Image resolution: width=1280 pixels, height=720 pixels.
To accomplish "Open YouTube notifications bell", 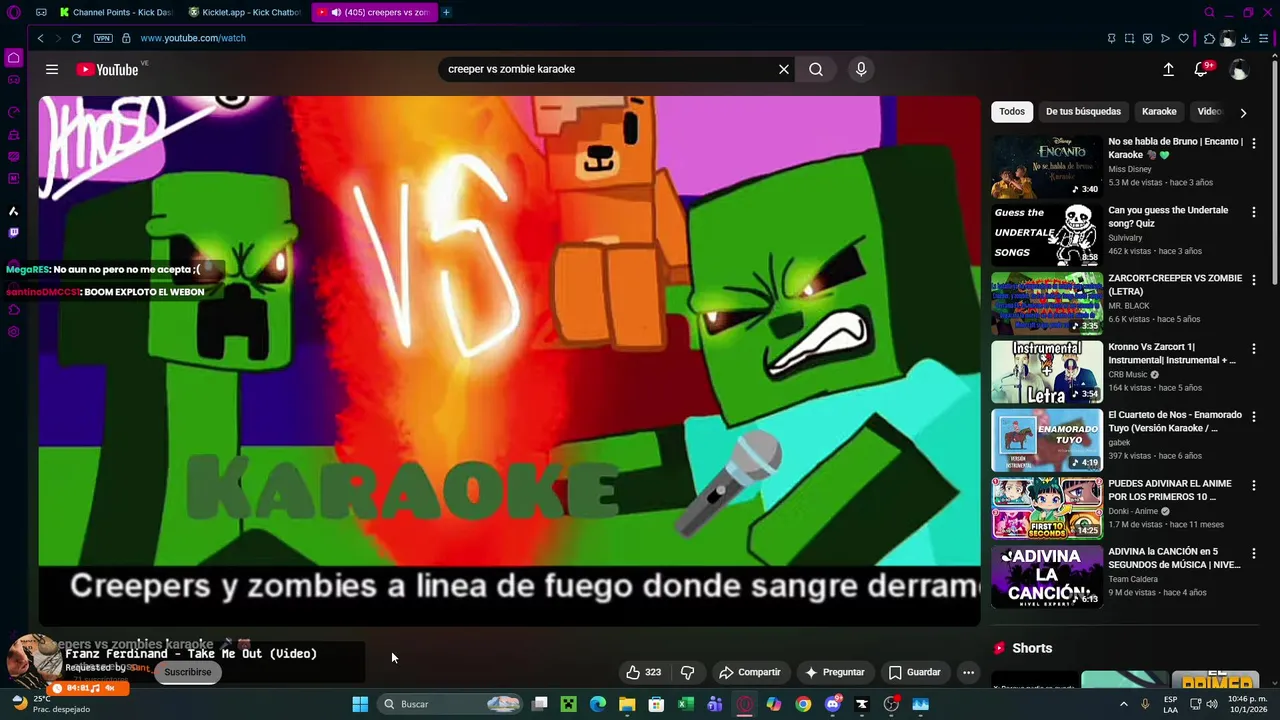I will [x=1201, y=69].
